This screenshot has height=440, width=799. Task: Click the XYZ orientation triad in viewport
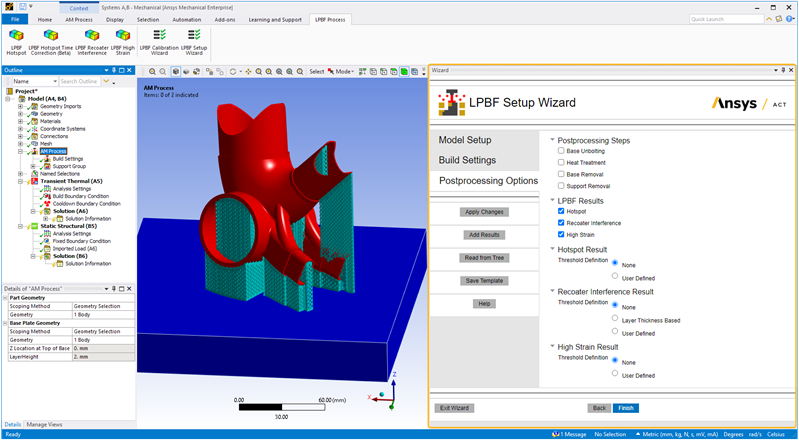tap(385, 393)
